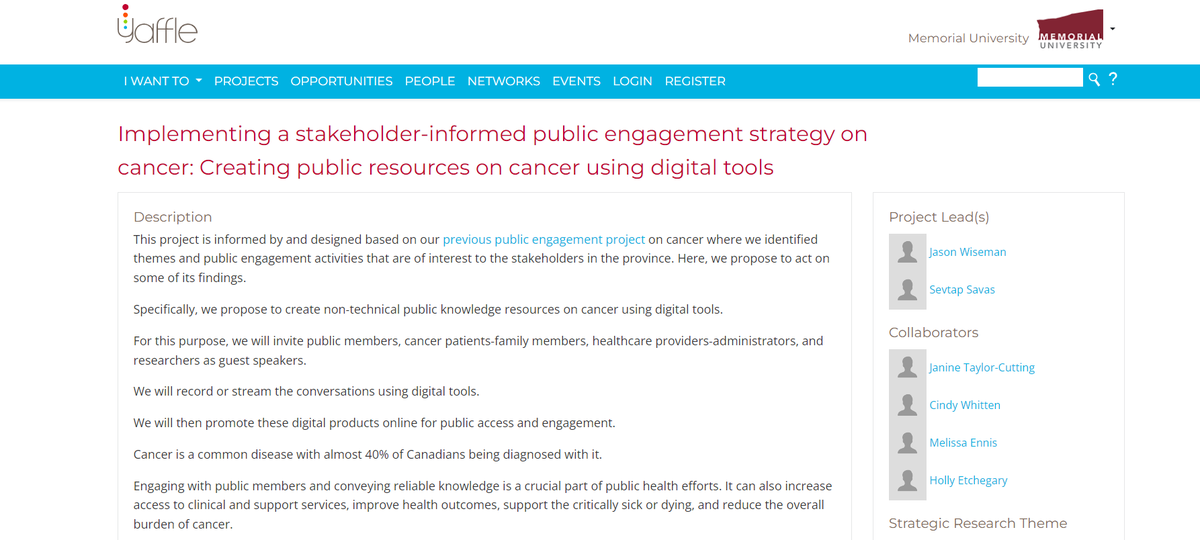The image size is (1200, 540).
Task: Click Janine Taylor-Cutting's avatar icon
Action: click(x=908, y=367)
